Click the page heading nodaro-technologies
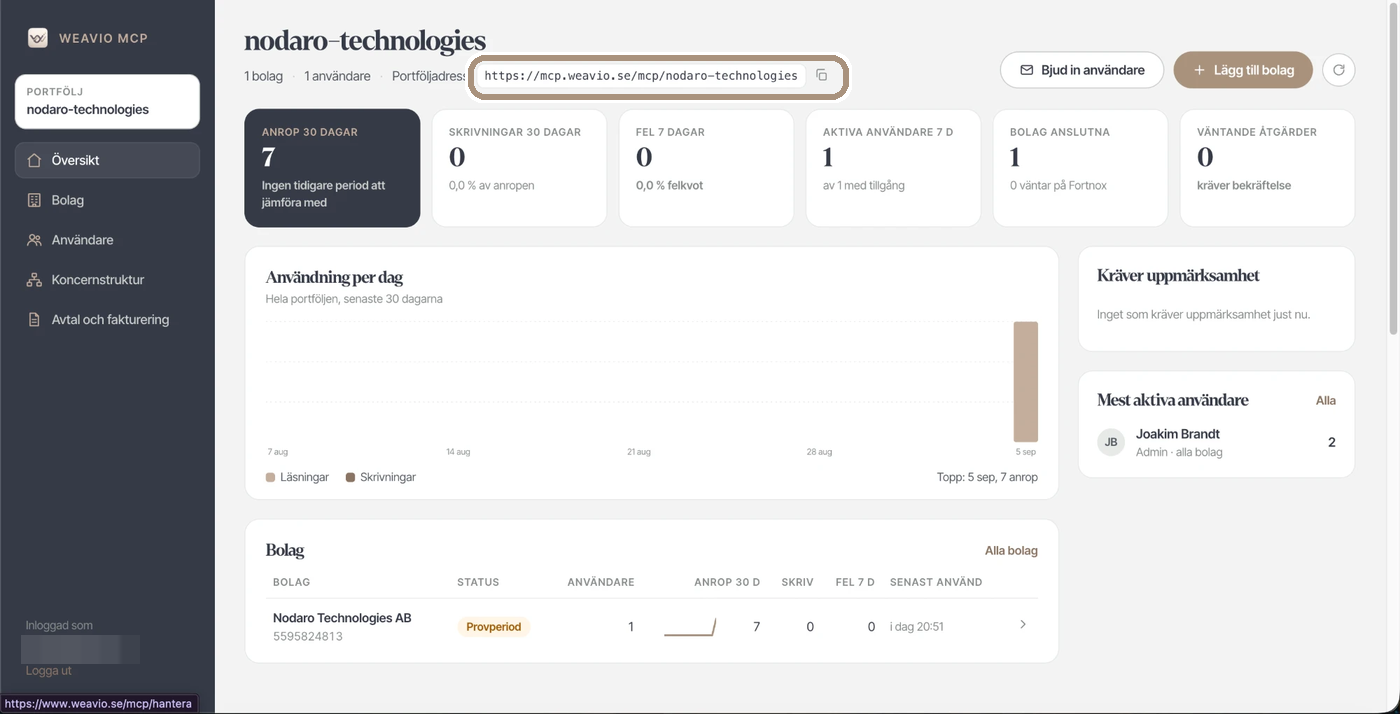This screenshot has height=714, width=1400. (365, 41)
